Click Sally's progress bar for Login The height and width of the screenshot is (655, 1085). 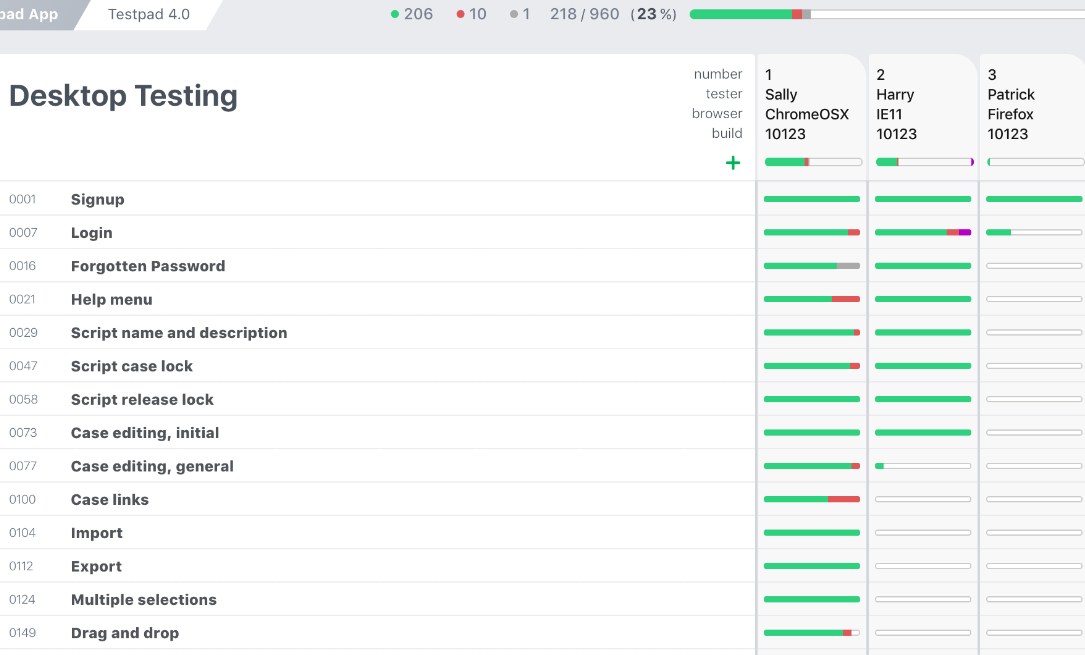tap(812, 232)
